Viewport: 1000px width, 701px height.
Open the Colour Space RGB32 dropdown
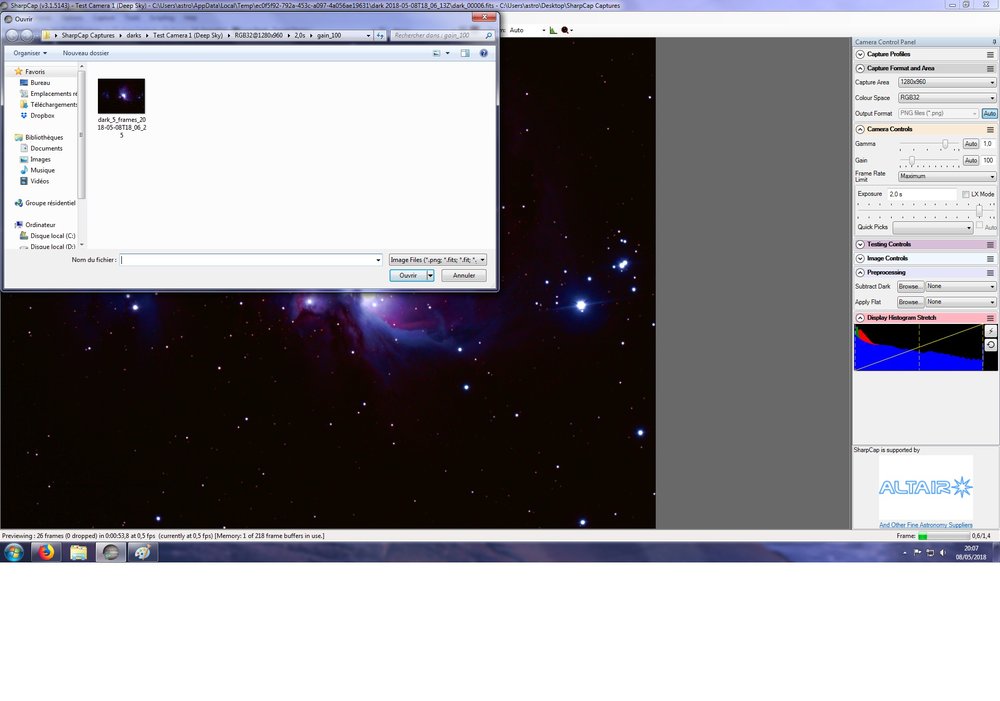946,98
